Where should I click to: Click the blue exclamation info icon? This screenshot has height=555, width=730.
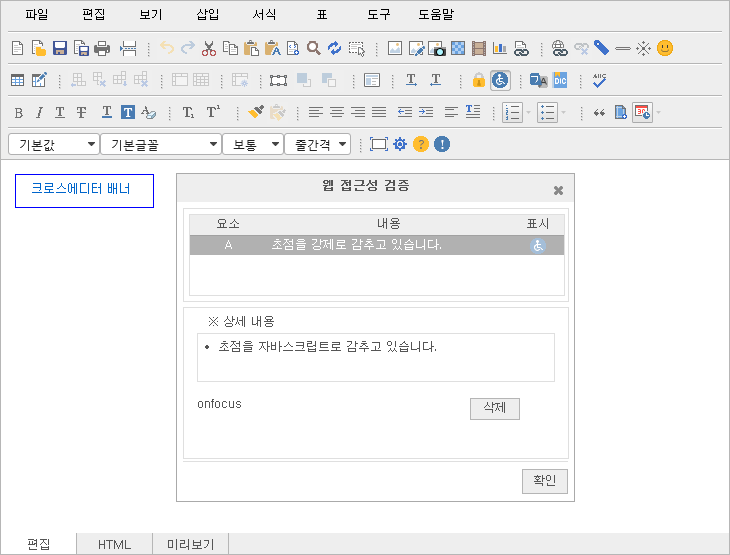click(x=442, y=144)
